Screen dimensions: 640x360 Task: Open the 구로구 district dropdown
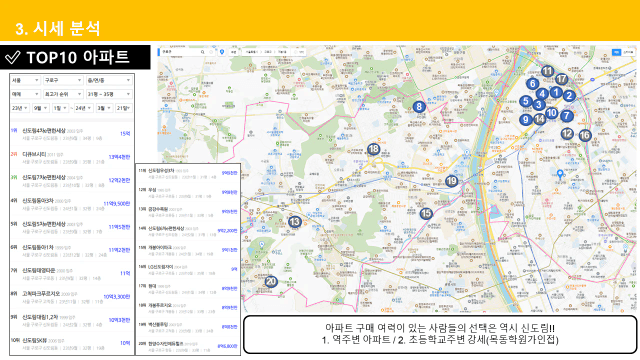63,80
